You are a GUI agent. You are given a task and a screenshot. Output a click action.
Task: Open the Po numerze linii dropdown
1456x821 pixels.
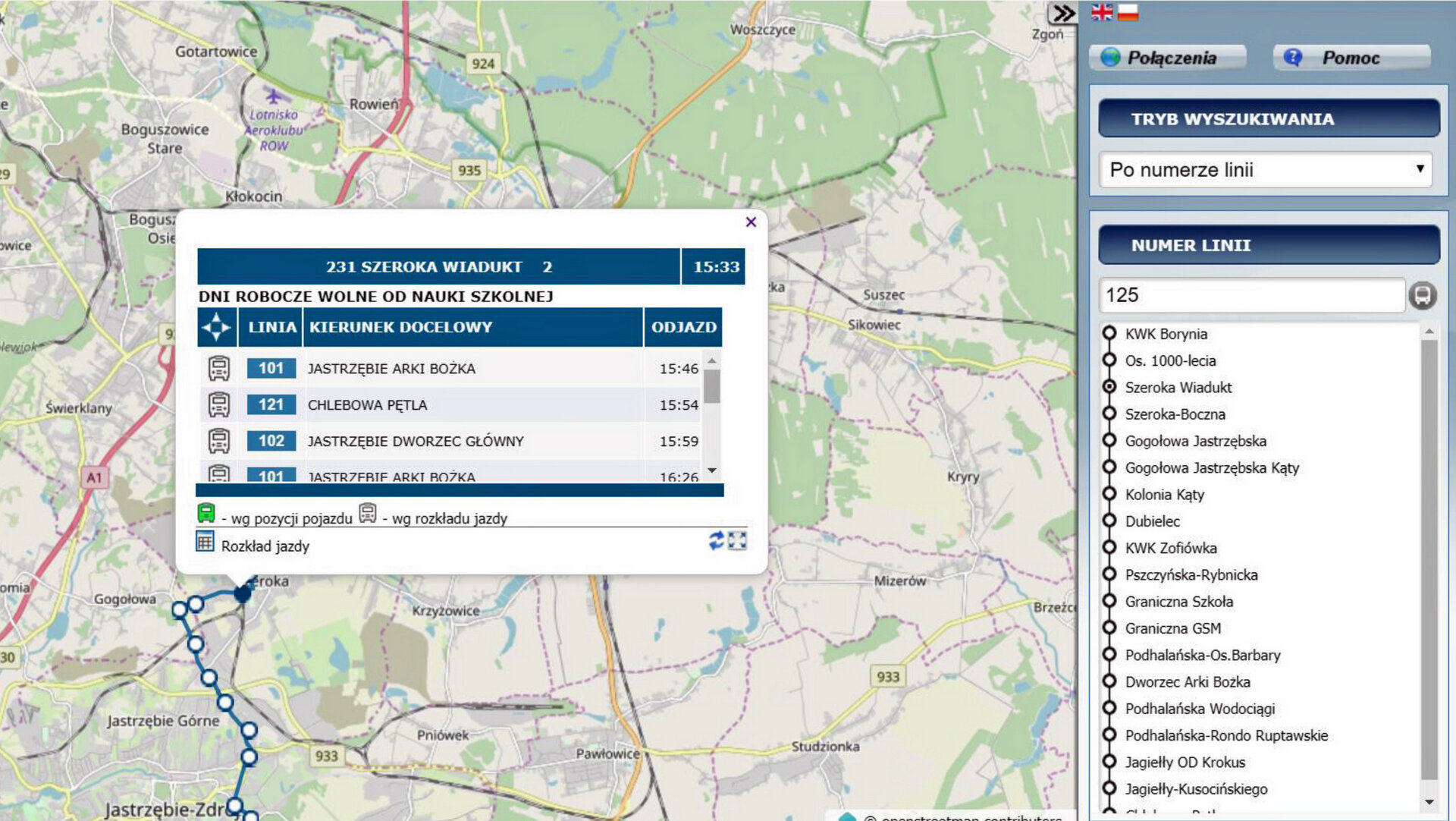(1265, 169)
